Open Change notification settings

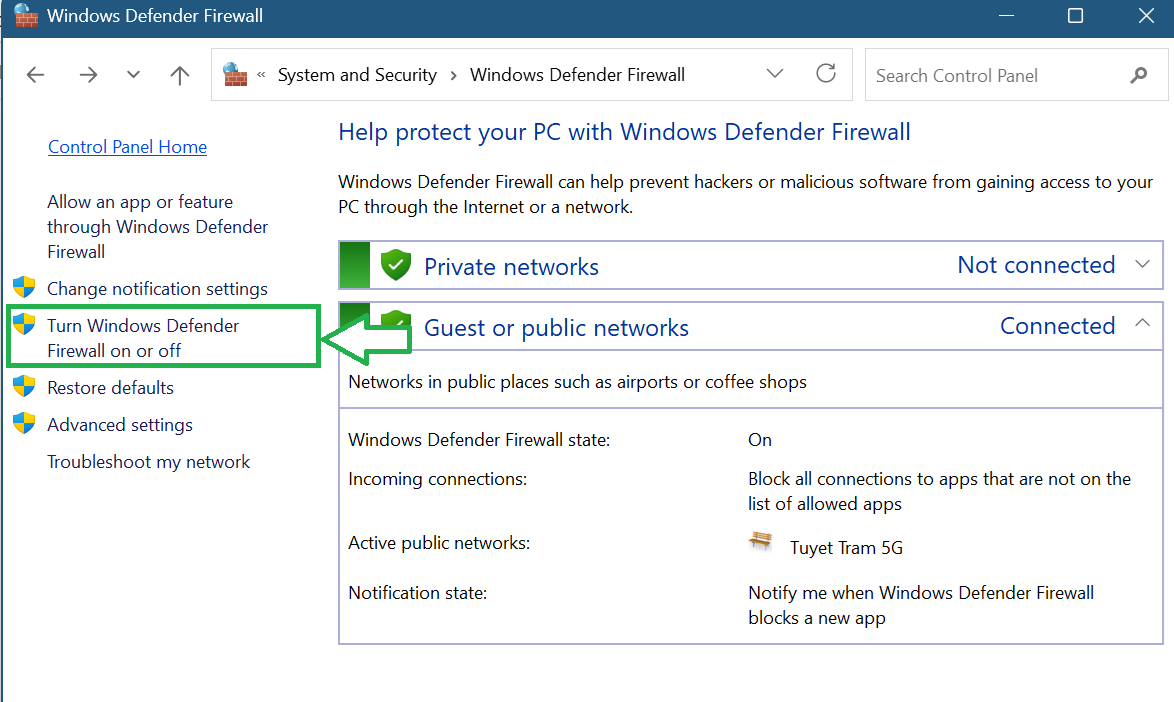pyautogui.click(x=157, y=289)
